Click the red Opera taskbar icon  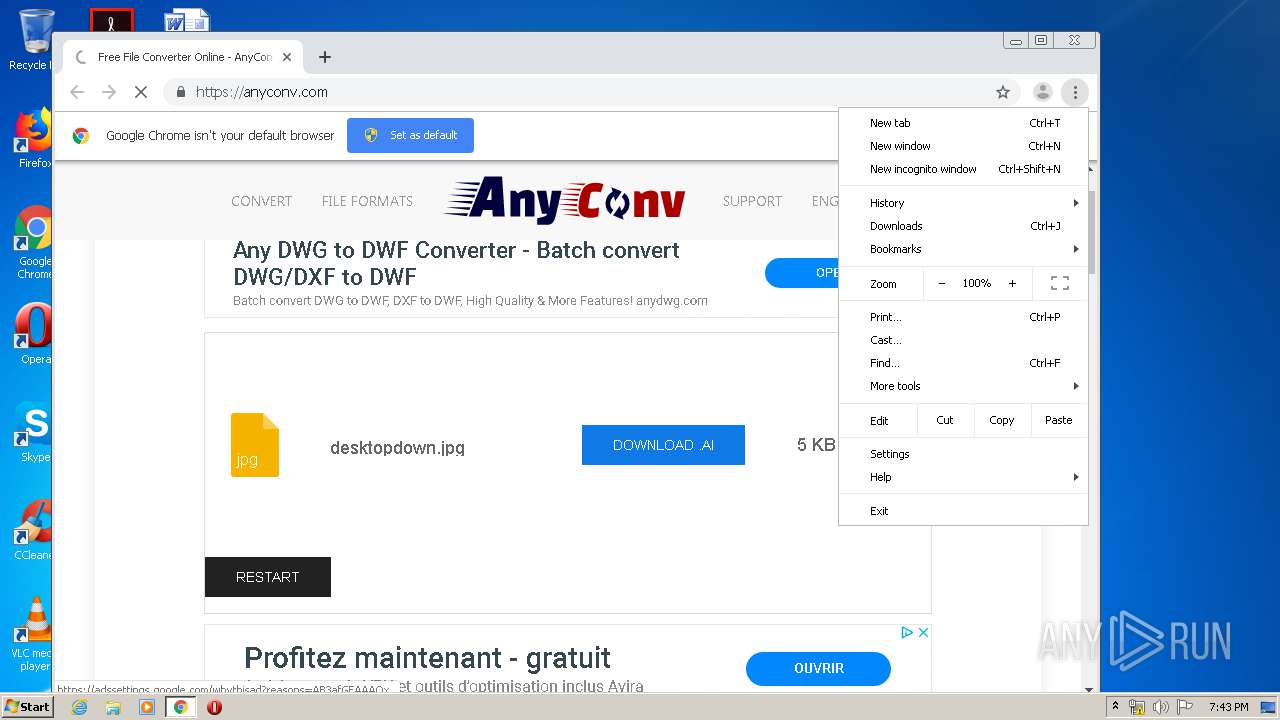tap(214, 707)
